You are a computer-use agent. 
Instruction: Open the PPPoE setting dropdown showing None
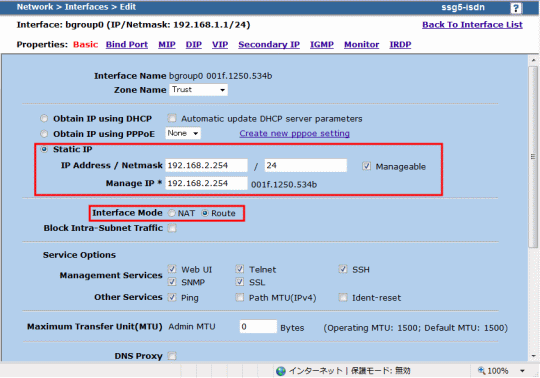(183, 133)
